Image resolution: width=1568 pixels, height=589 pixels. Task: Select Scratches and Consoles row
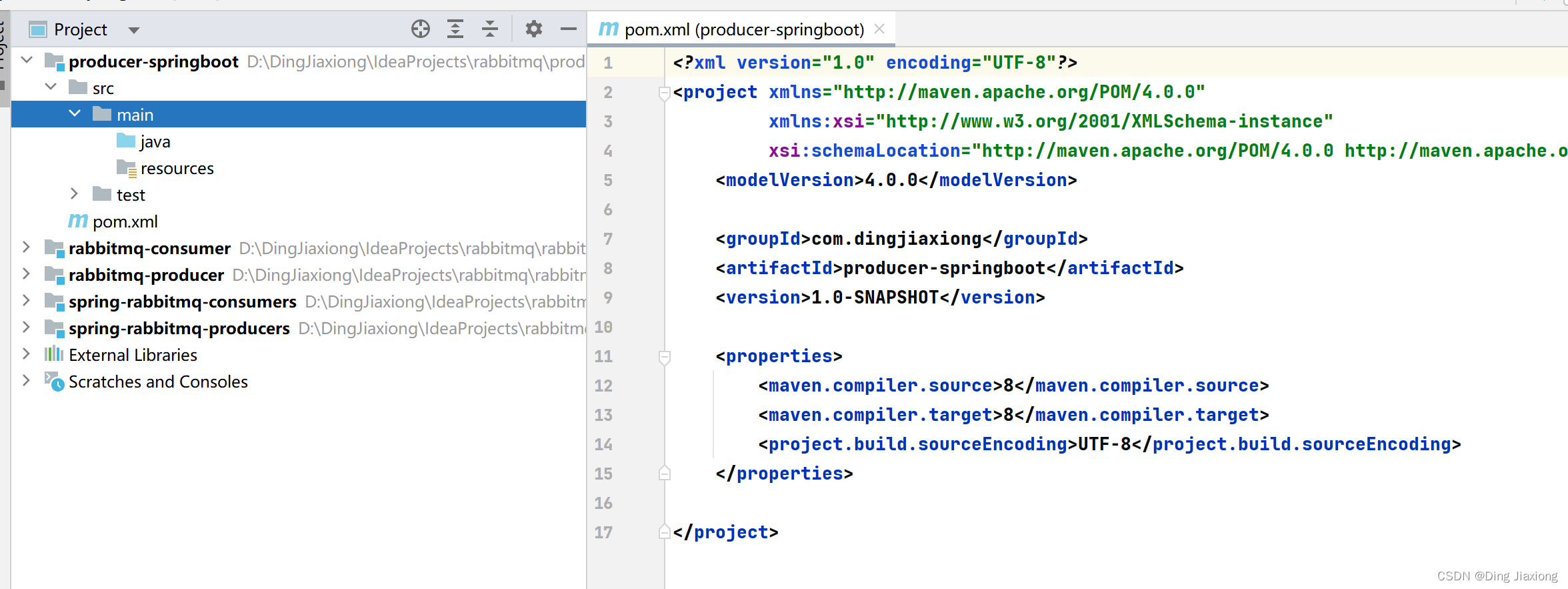point(299,381)
